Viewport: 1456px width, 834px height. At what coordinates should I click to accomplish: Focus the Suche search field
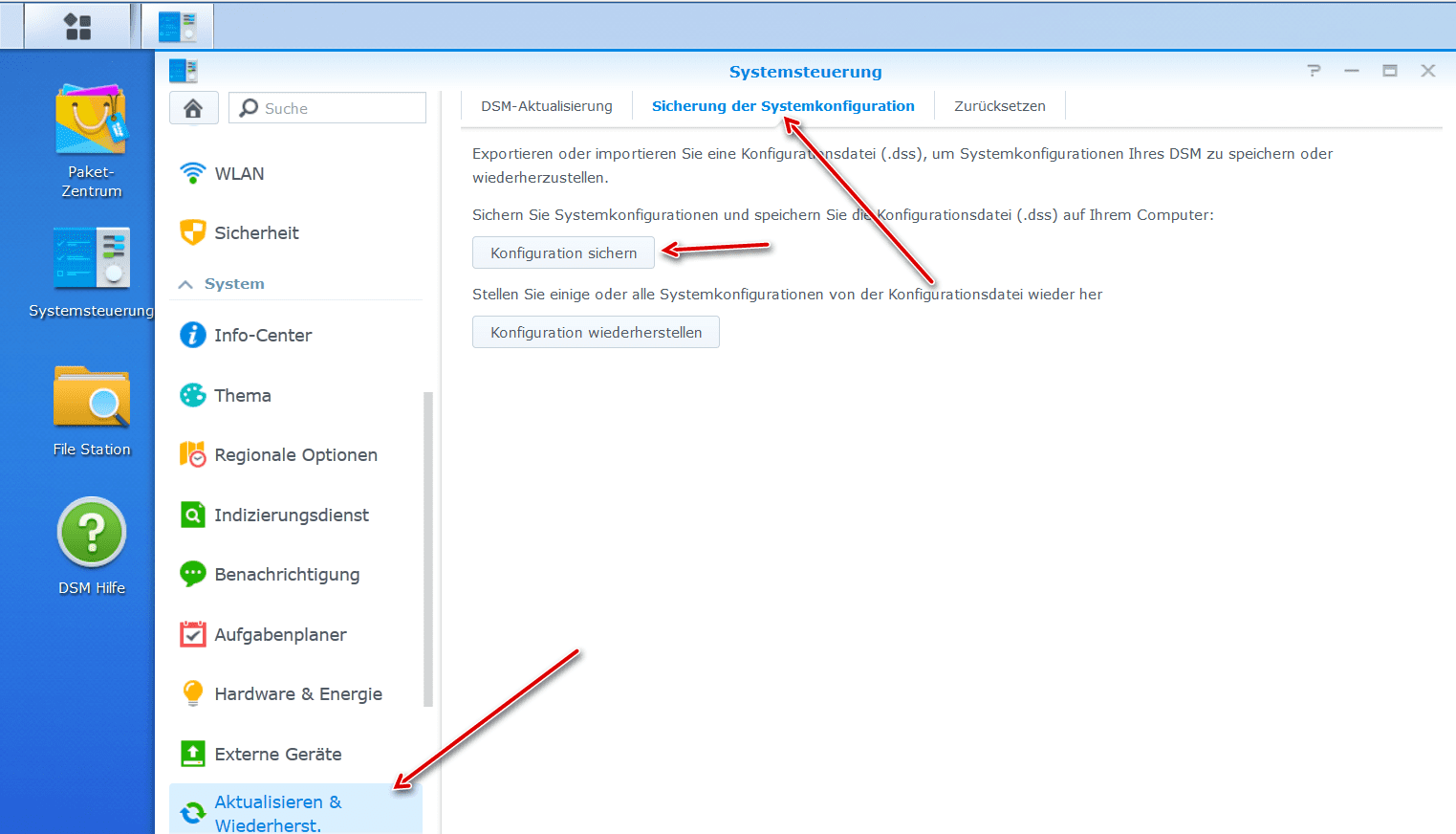pos(327,108)
